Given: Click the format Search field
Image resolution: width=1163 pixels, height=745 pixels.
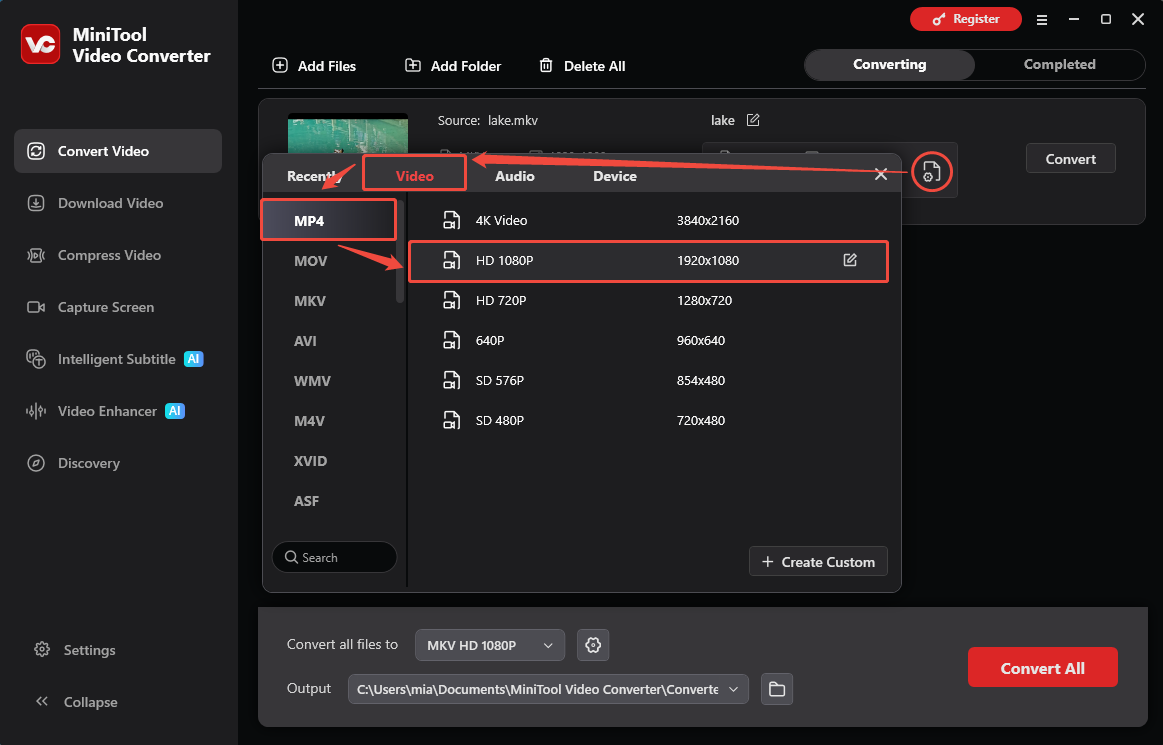Looking at the screenshot, I should [334, 557].
